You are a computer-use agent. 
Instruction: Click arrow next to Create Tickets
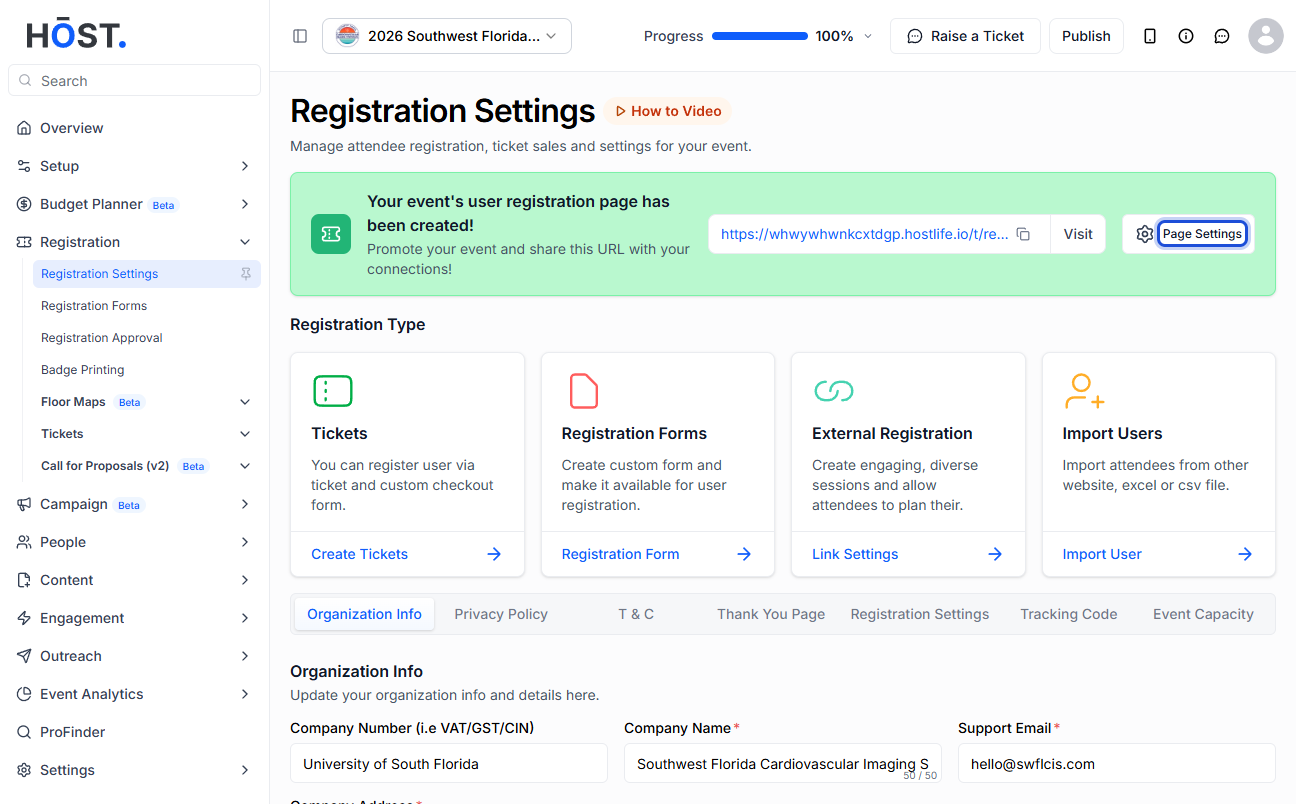tap(494, 554)
